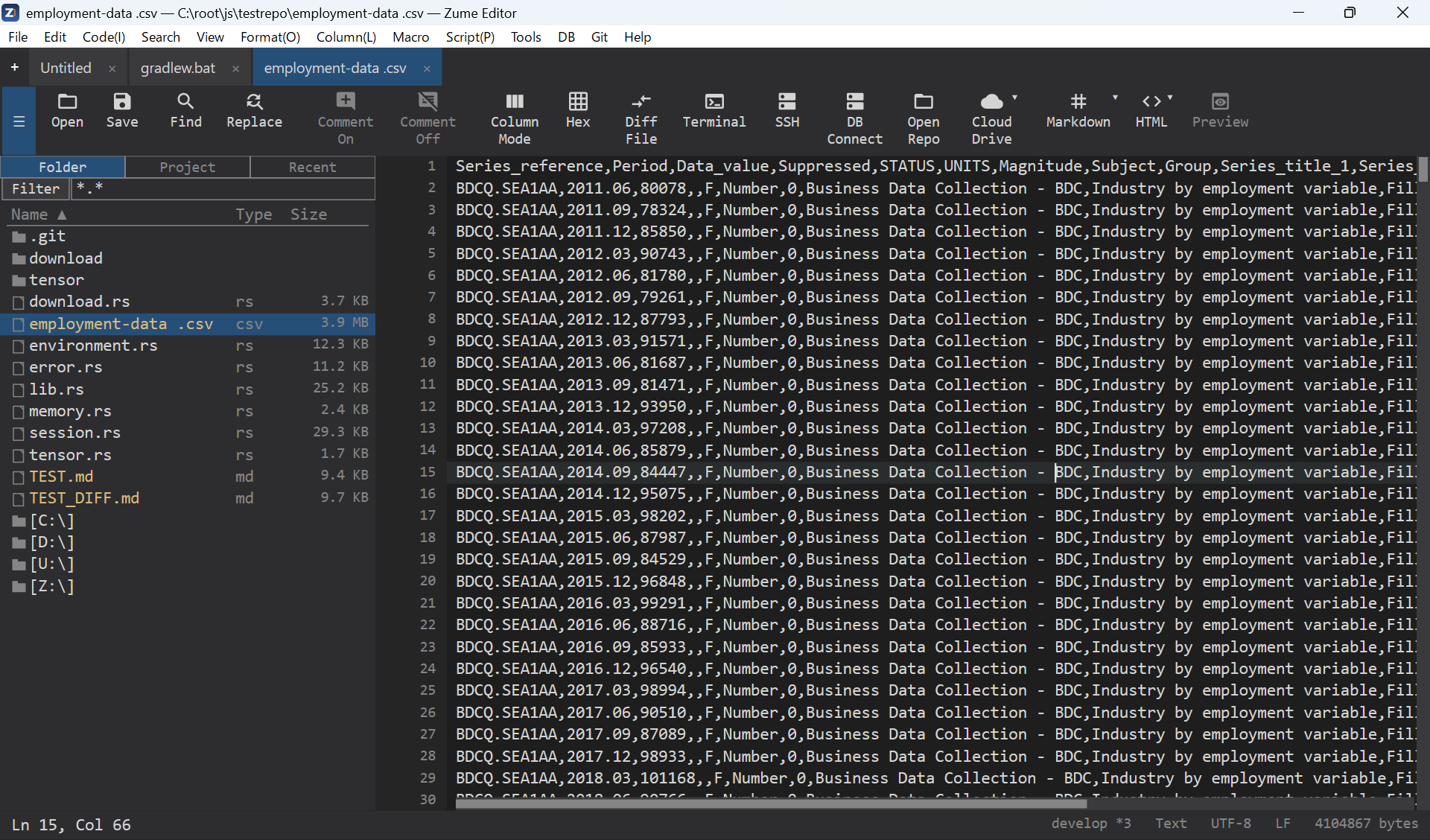Click the develop branch status indicator
This screenshot has width=1430, height=840.
click(x=1090, y=824)
